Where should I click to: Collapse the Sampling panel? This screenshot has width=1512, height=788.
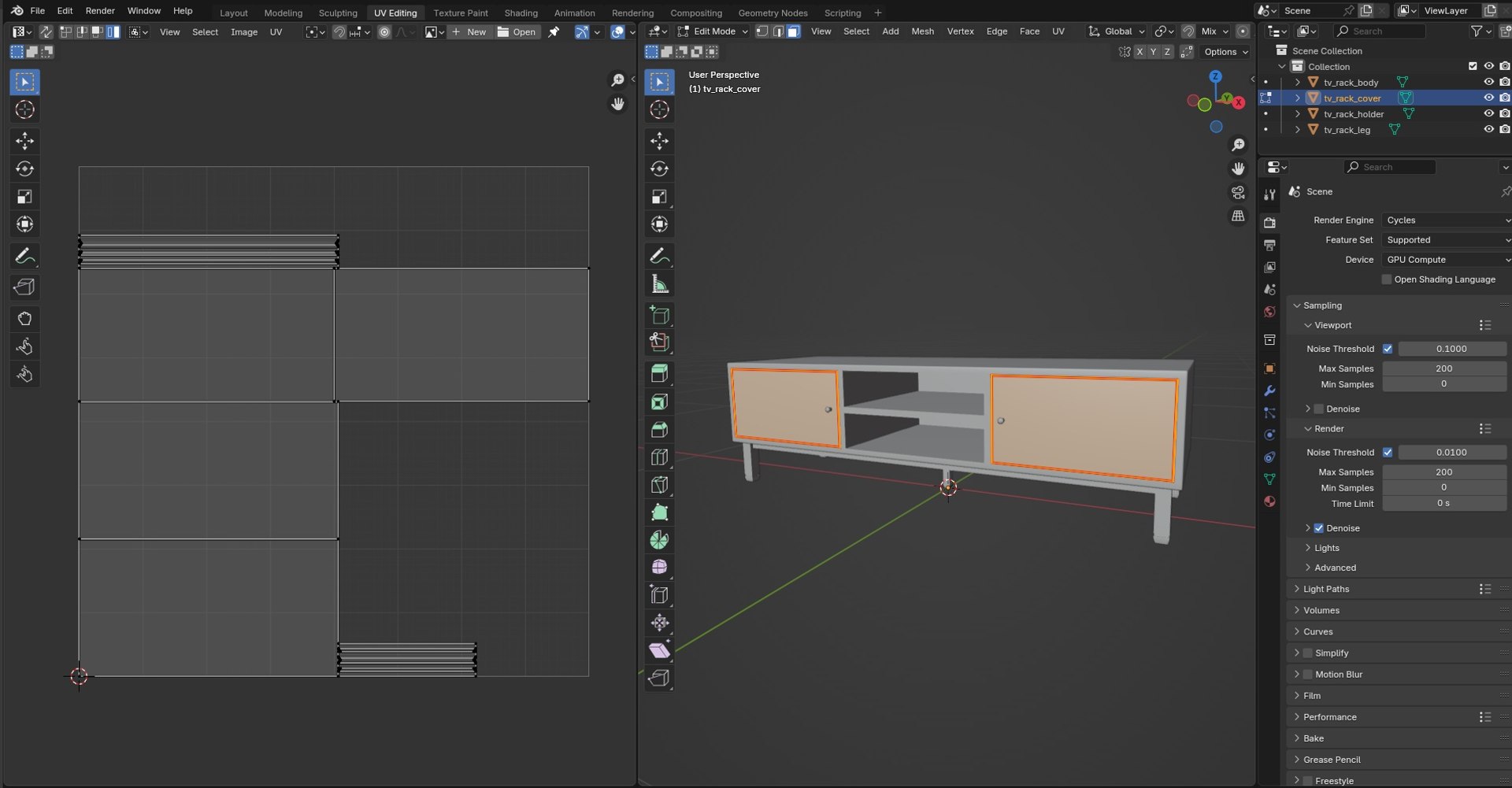pos(1321,305)
